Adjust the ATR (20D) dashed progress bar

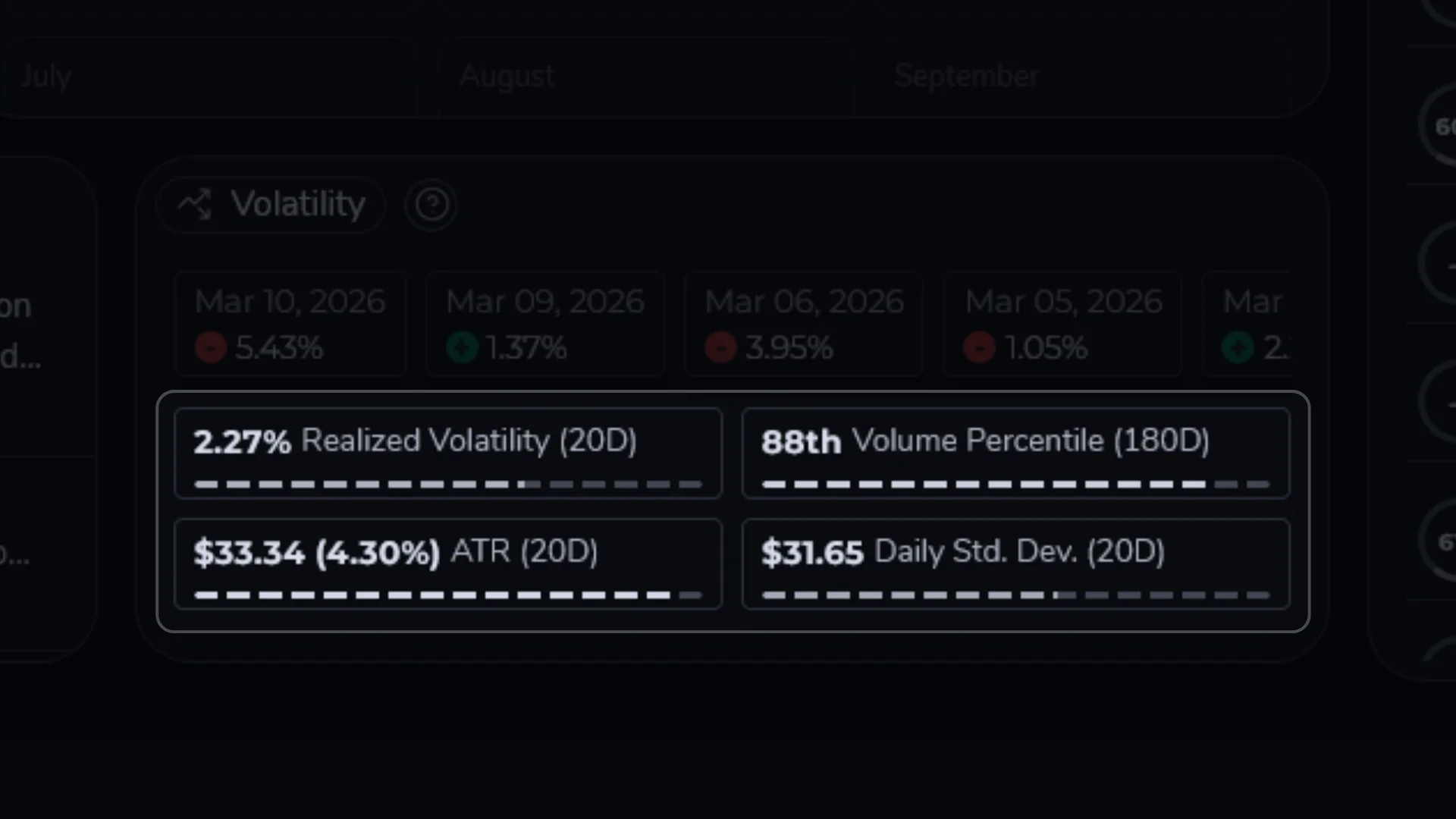click(447, 595)
